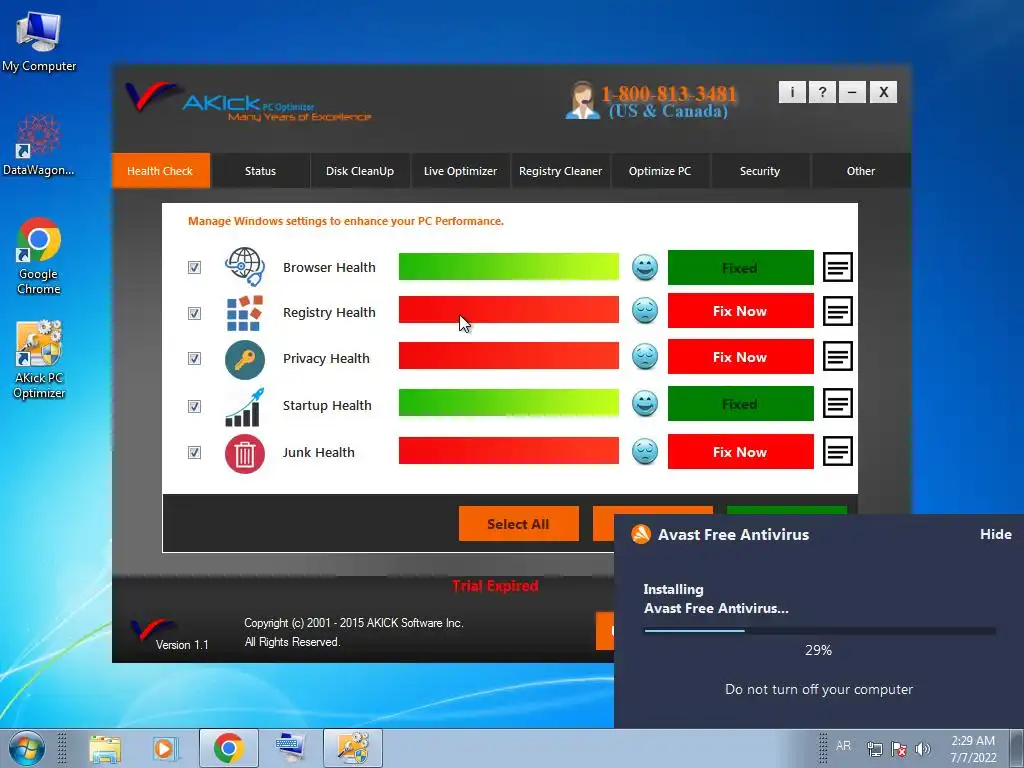
Task: Click the Browser Health globe icon
Action: (x=245, y=266)
